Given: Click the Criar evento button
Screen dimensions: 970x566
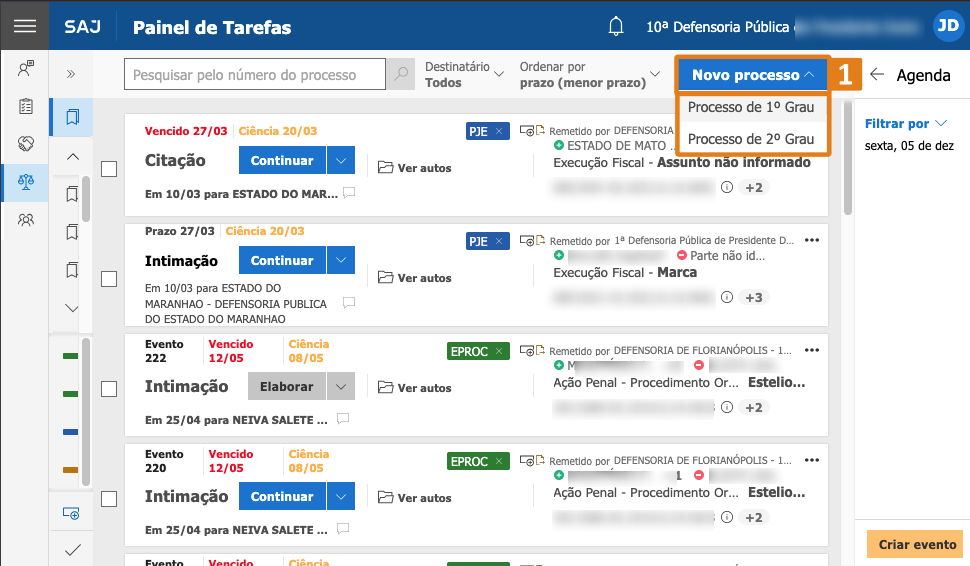Looking at the screenshot, I should coord(915,544).
